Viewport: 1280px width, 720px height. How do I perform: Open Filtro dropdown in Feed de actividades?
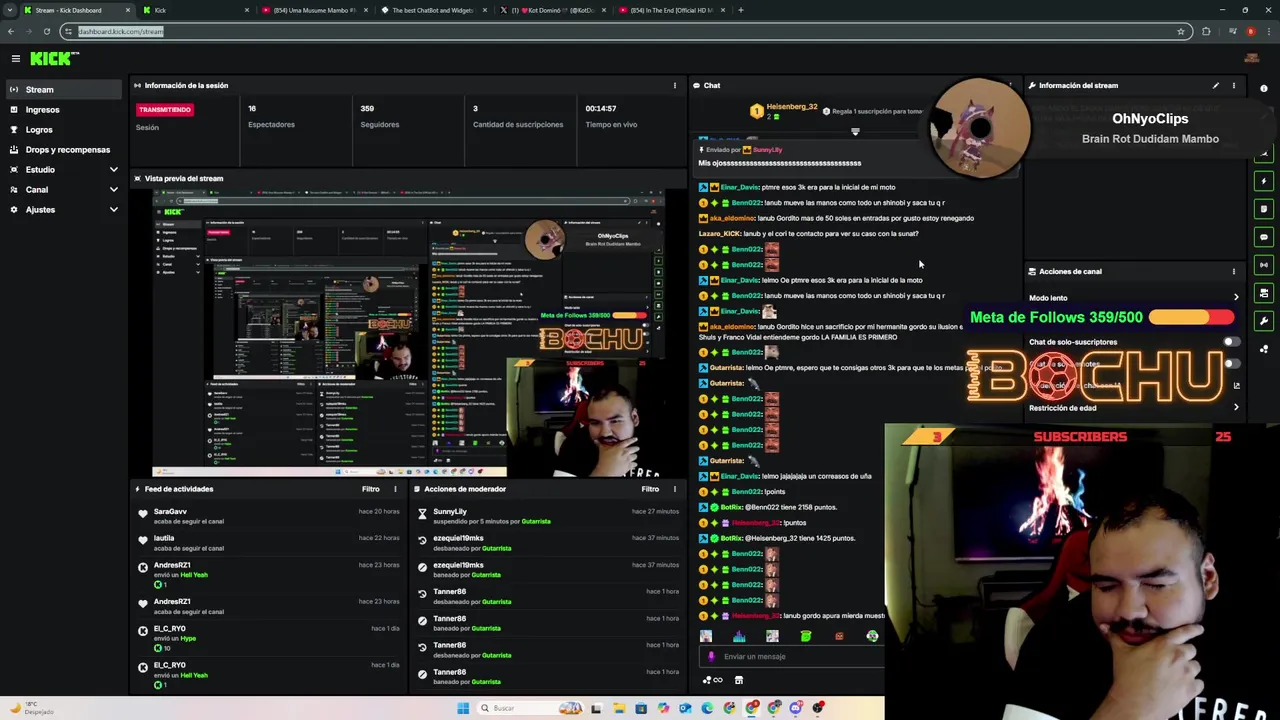coord(371,489)
